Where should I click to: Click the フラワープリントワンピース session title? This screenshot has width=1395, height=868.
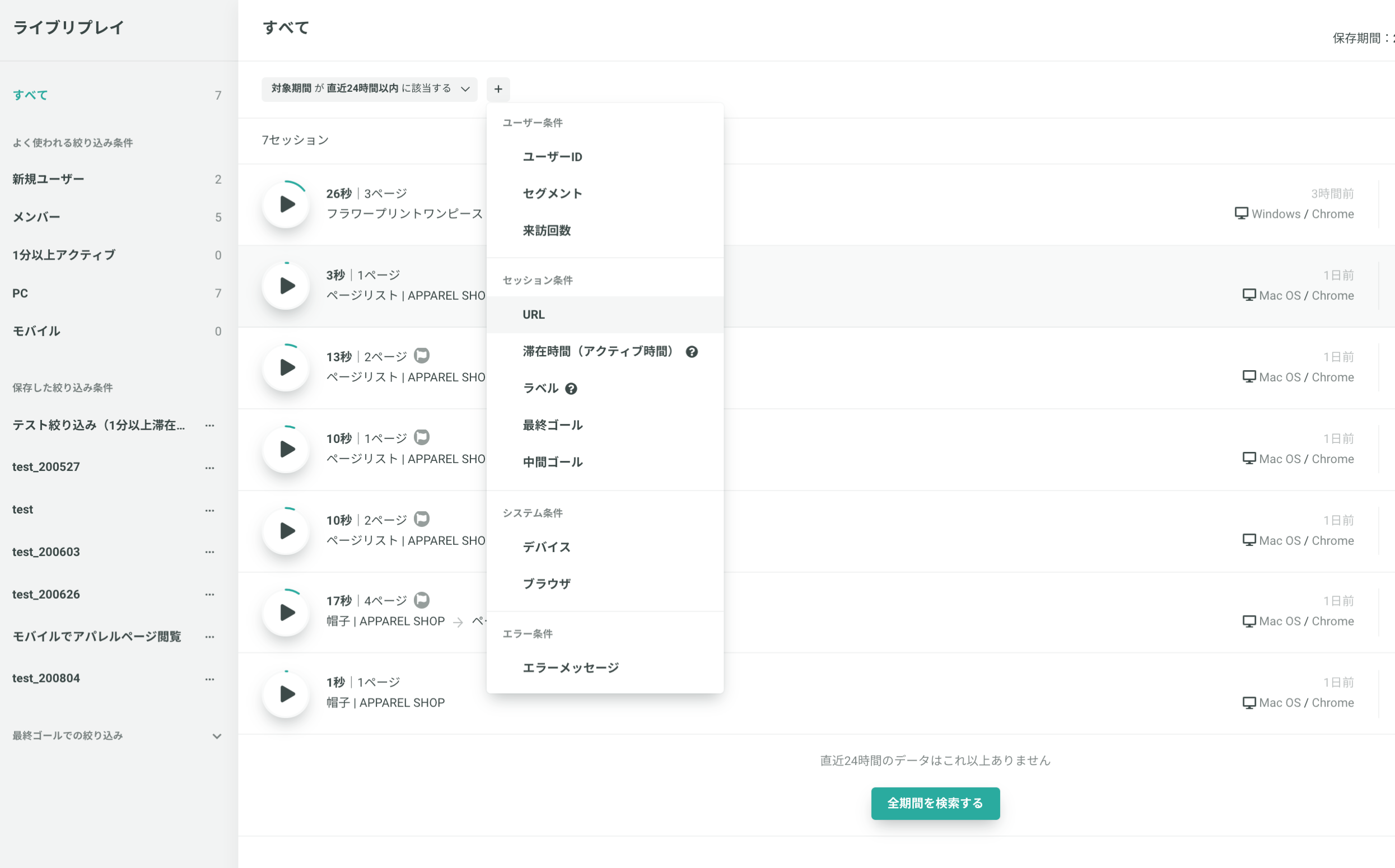pos(405,213)
